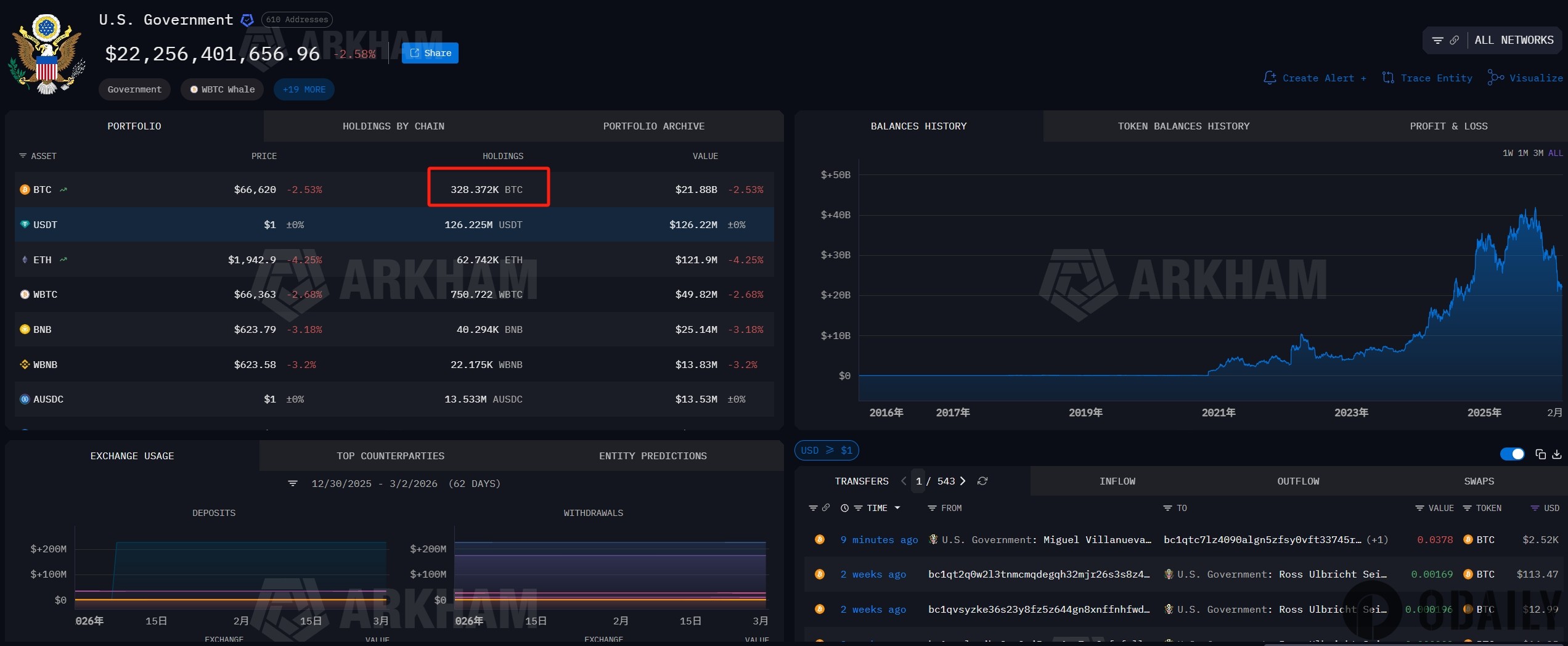Go to next transfers page
The image size is (1568, 646).
coord(963,481)
